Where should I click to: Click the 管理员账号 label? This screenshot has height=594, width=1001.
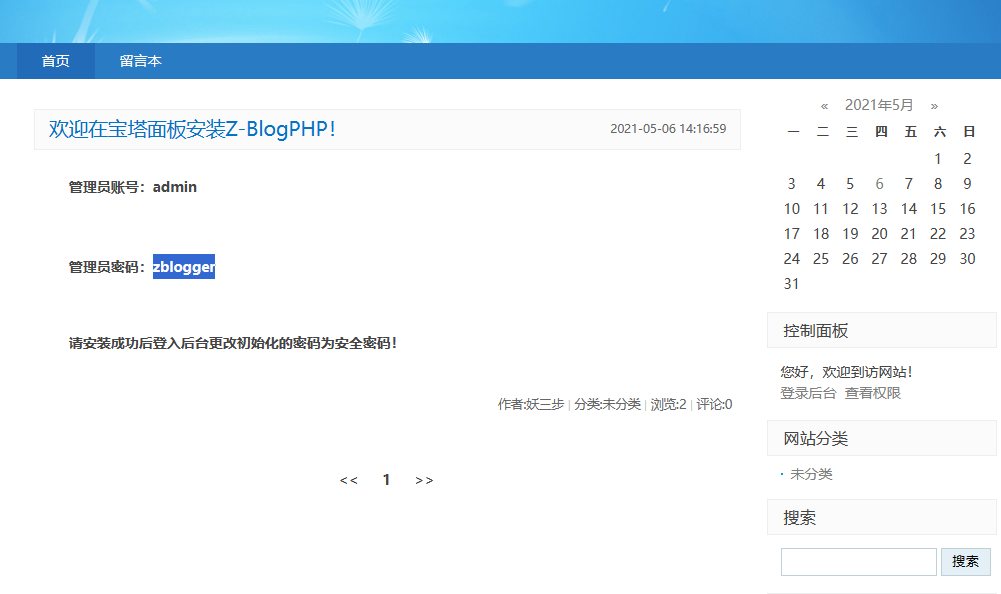107,187
